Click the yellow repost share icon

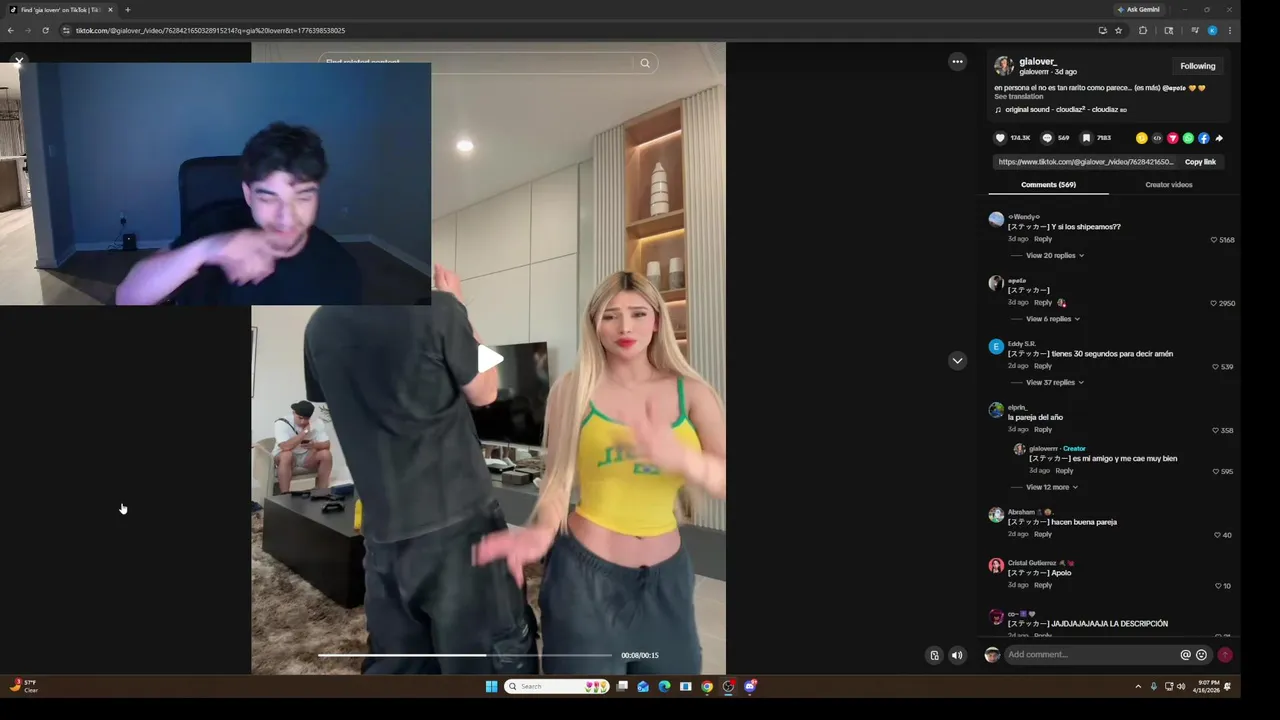tap(1142, 138)
